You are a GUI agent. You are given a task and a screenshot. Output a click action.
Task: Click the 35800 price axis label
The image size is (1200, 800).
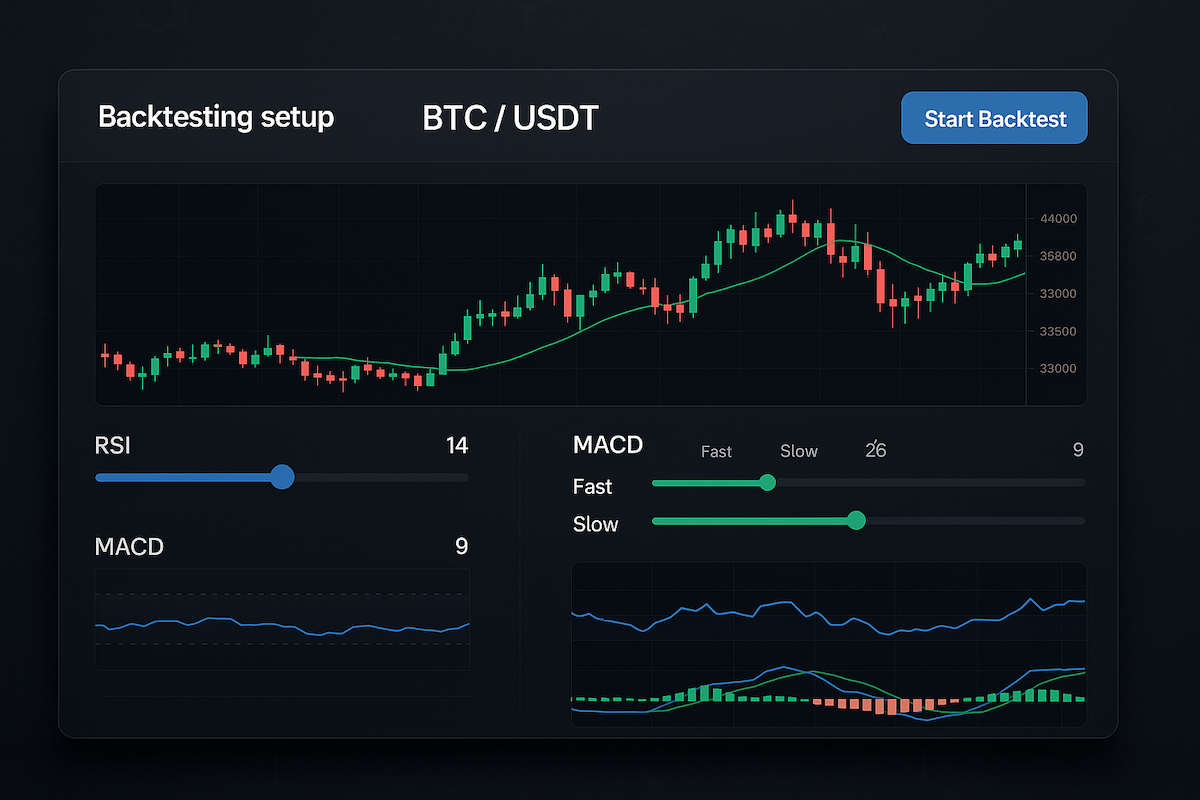[x=1058, y=256]
